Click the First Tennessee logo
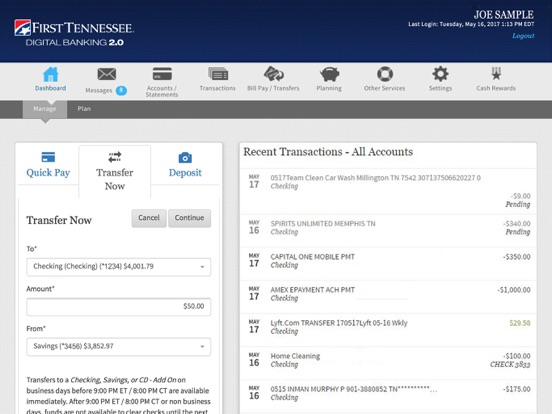The height and width of the screenshot is (414, 552). (x=74, y=33)
